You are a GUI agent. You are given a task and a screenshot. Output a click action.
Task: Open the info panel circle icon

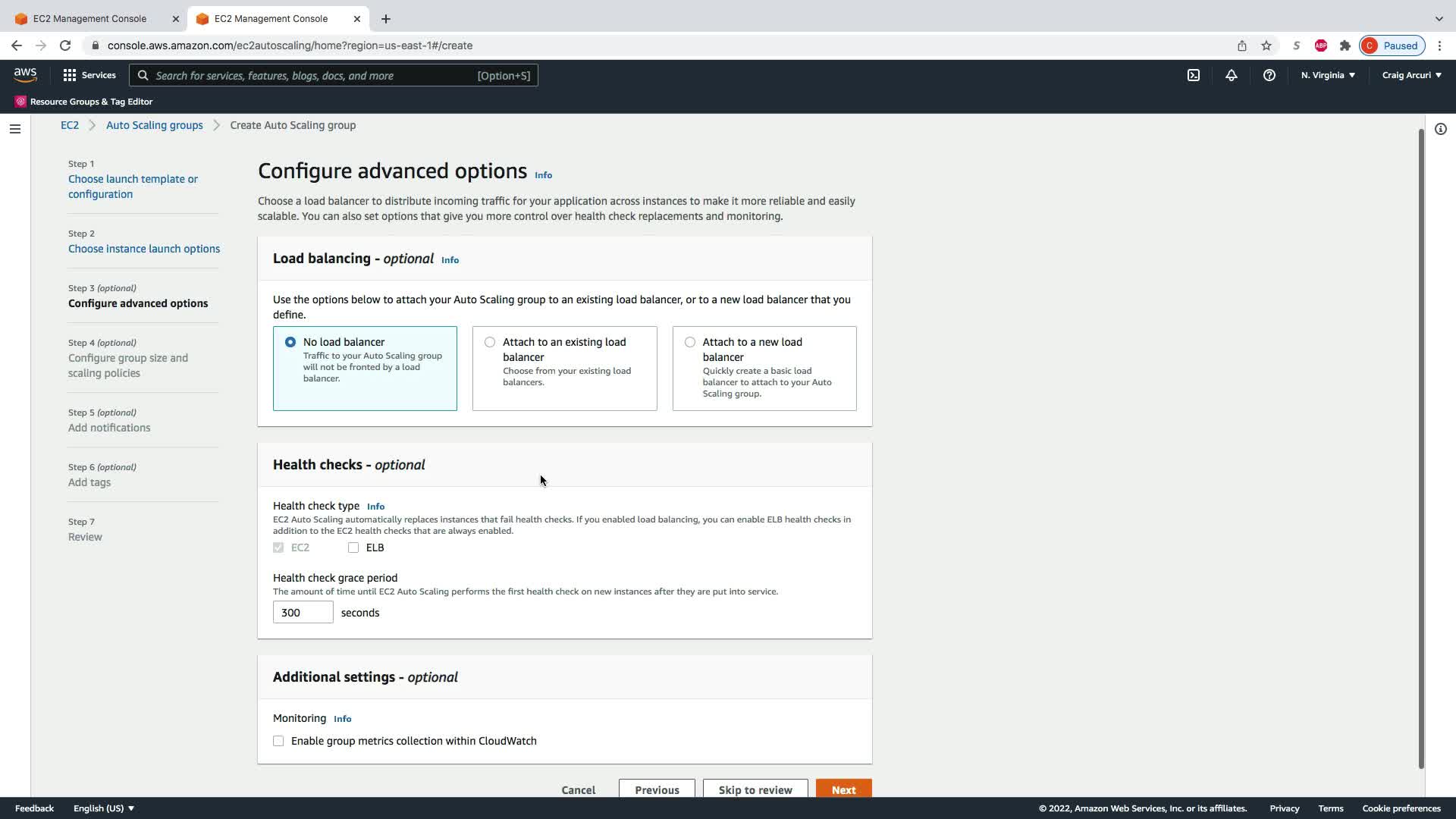click(1440, 129)
